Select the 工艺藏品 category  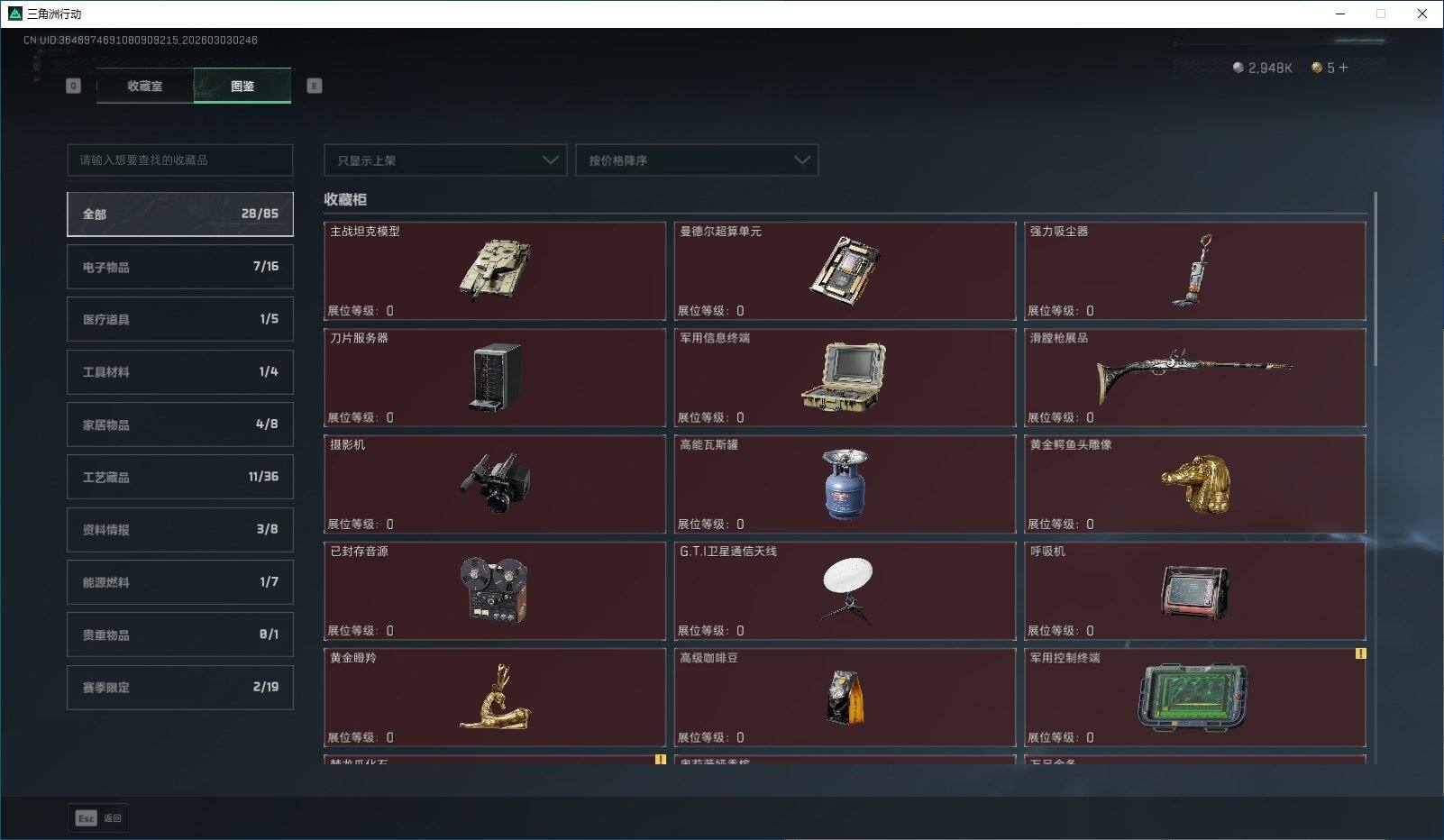179,477
